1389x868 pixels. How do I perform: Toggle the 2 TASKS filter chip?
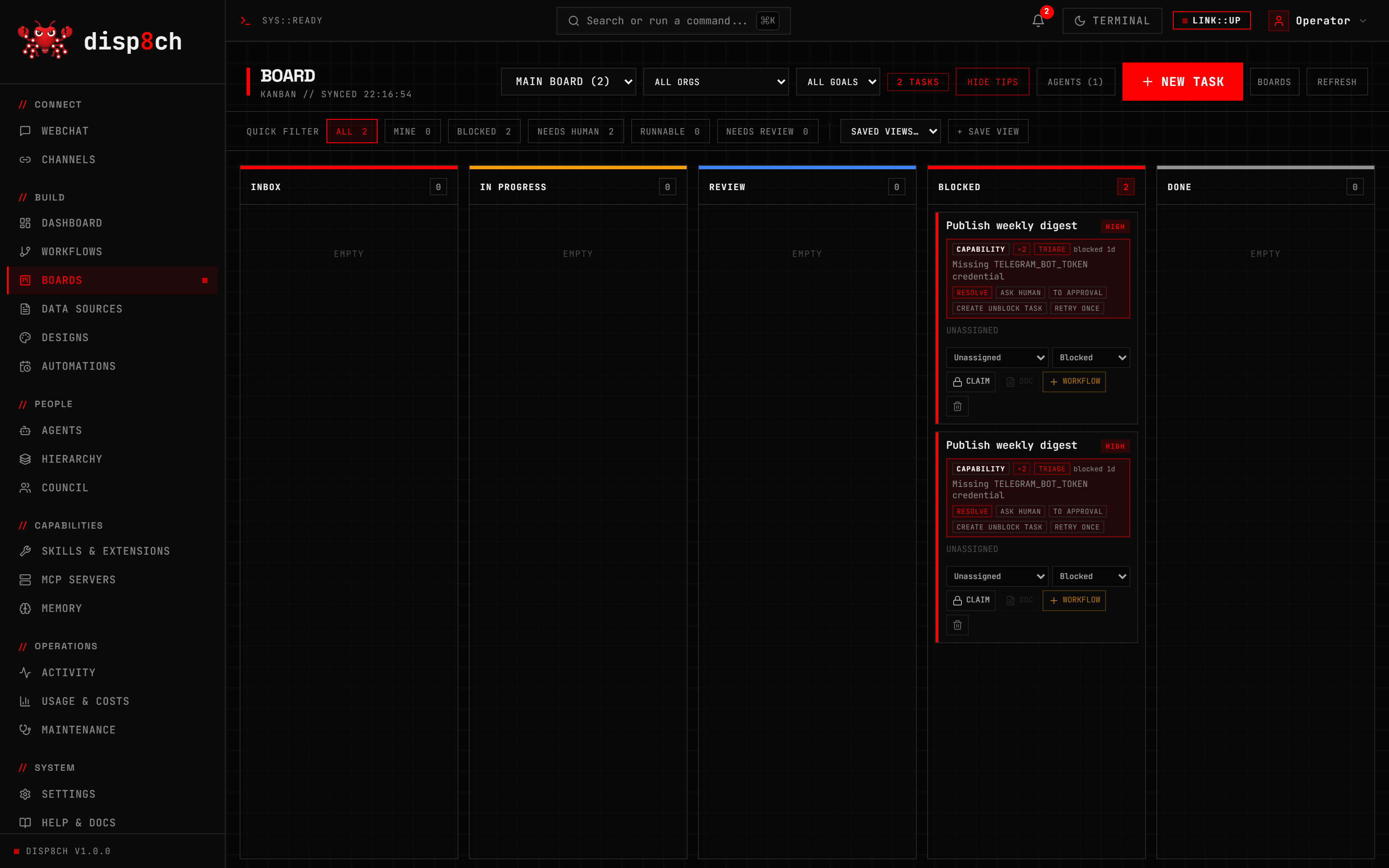[918, 82]
